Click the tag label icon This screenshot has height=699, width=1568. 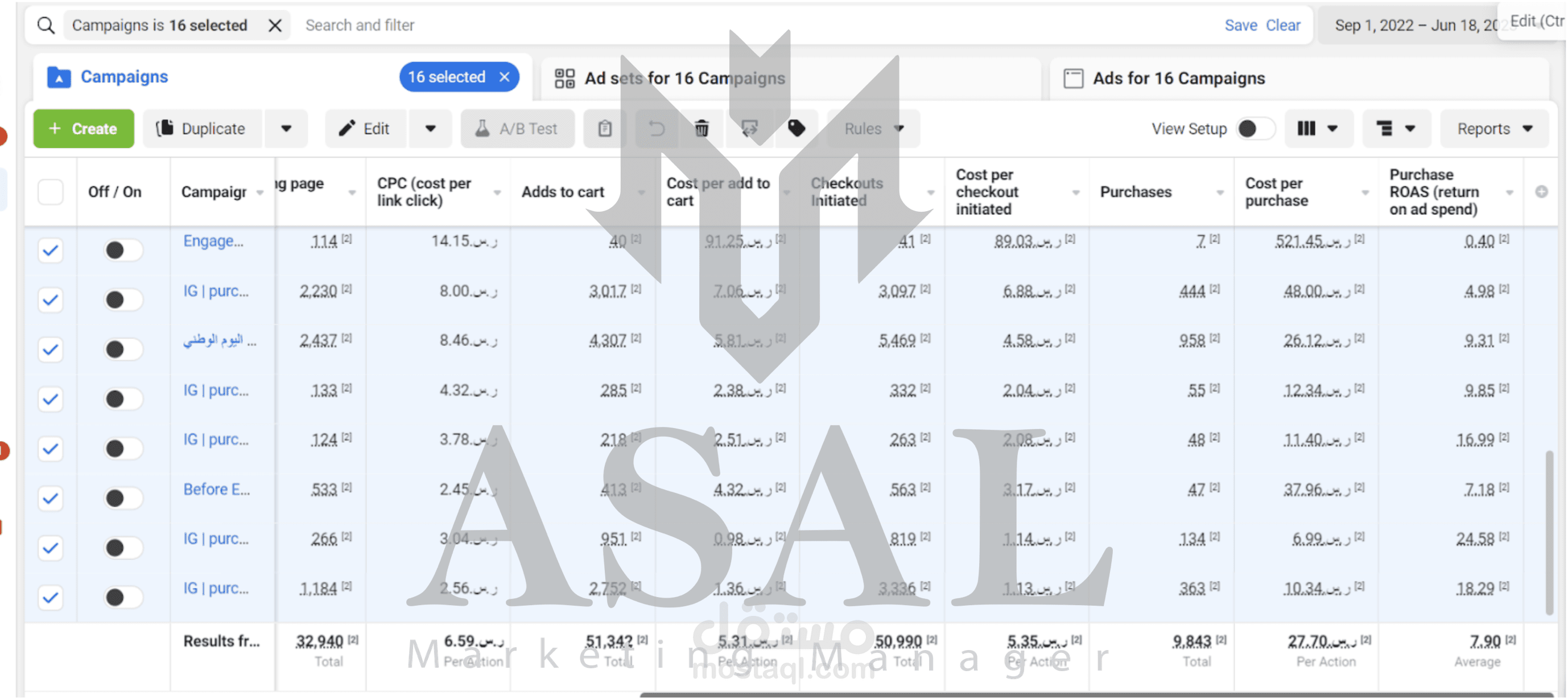pyautogui.click(x=796, y=129)
